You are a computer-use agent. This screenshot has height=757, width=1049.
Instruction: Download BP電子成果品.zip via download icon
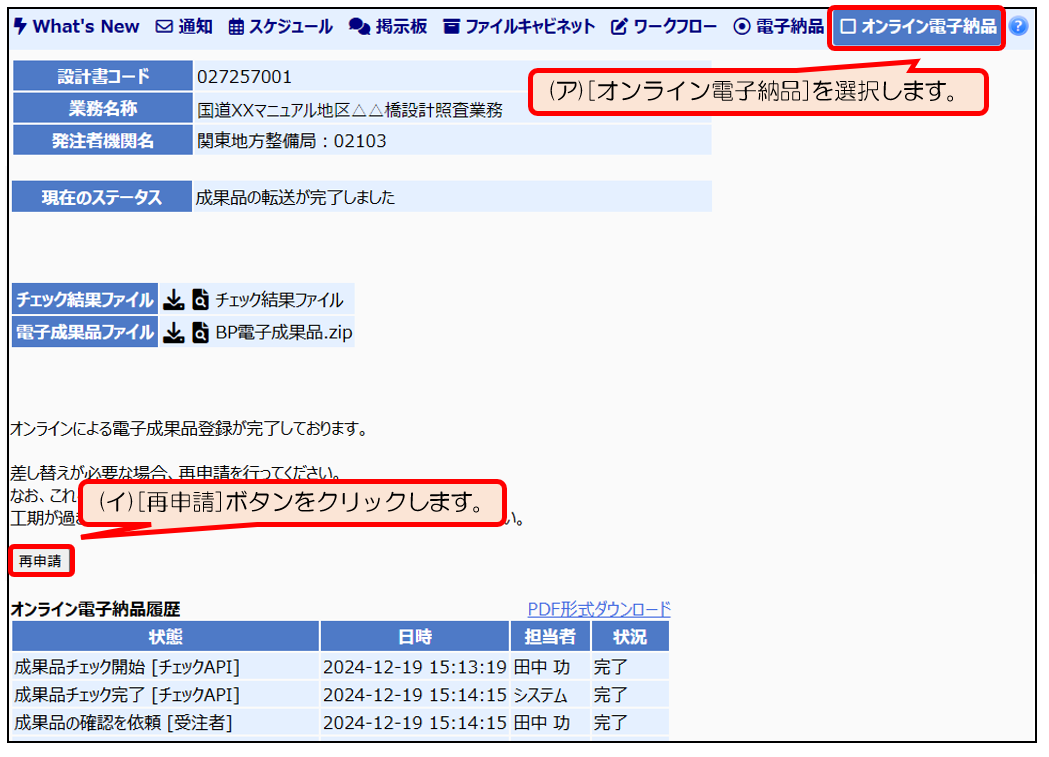[174, 333]
